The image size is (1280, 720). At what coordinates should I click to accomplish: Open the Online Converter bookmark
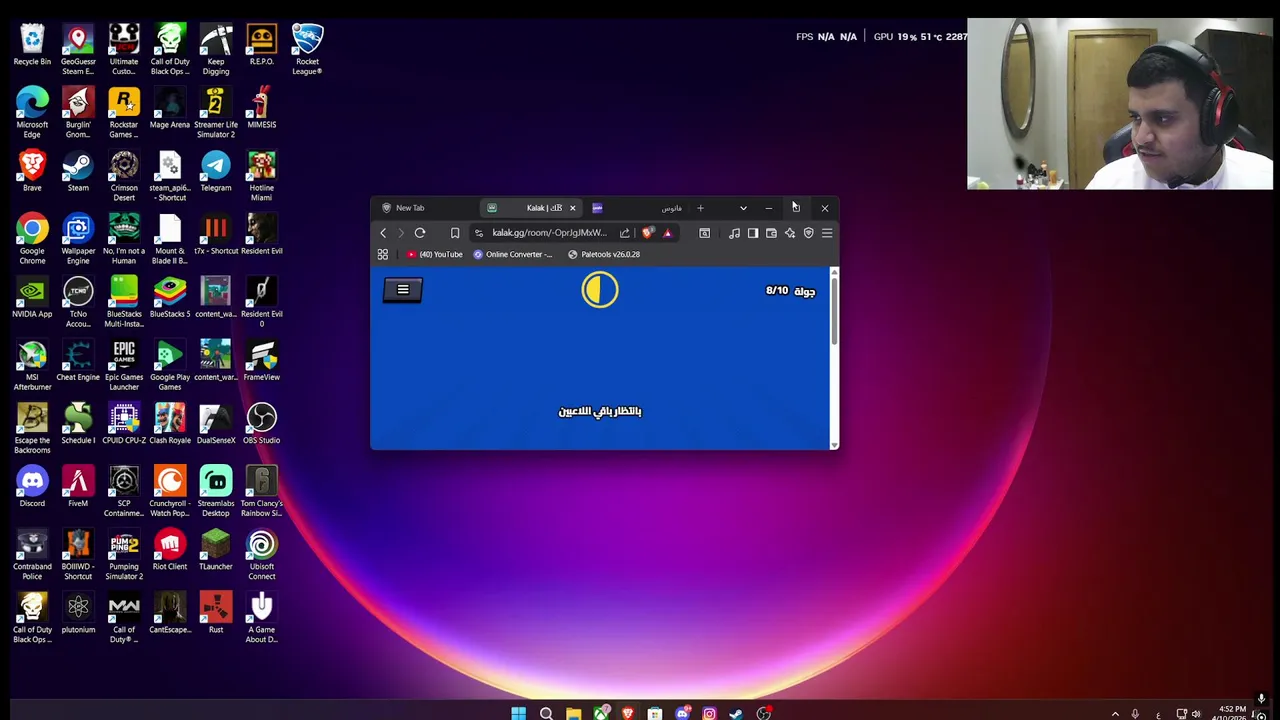(513, 255)
